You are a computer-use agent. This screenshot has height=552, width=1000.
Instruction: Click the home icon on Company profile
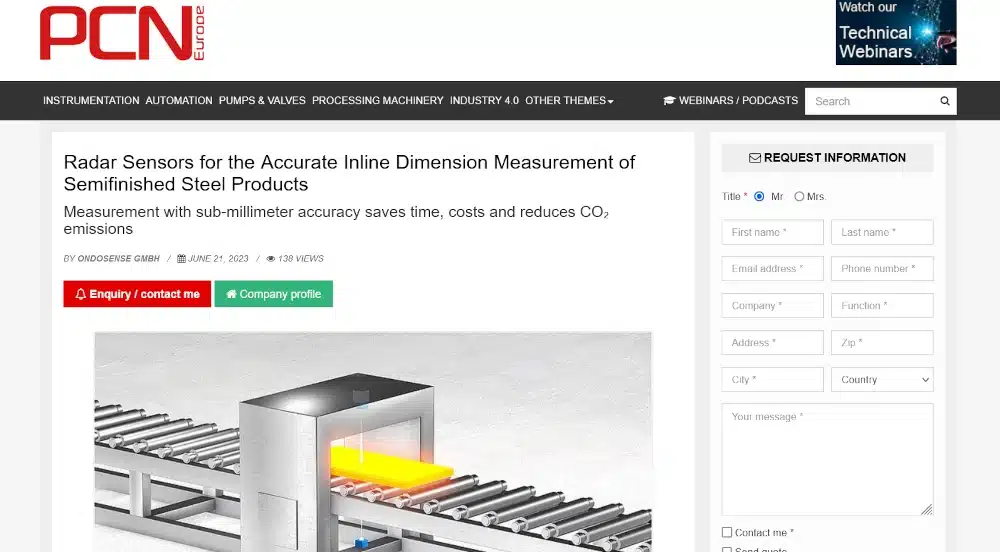[232, 294]
